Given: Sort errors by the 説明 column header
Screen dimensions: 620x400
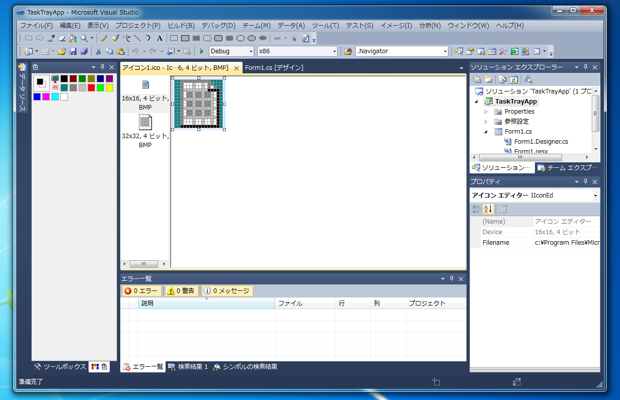Looking at the screenshot, I should tap(206, 303).
